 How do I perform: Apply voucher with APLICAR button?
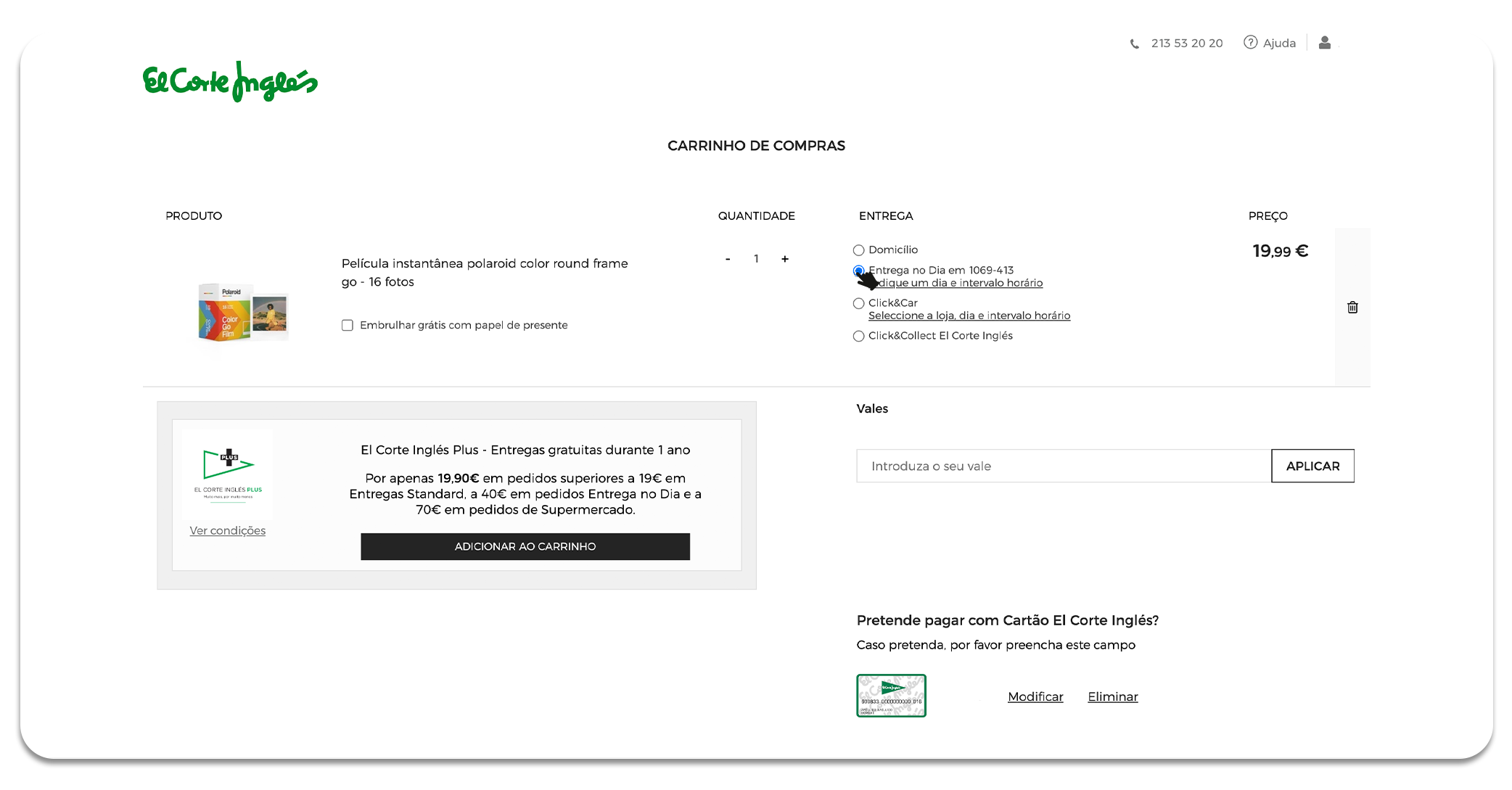pyautogui.click(x=1312, y=466)
